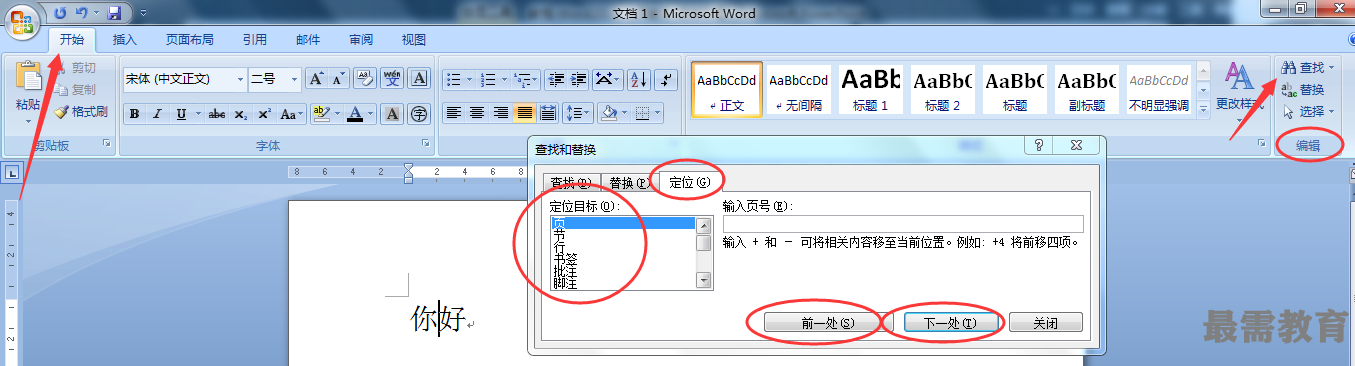Viewport: 1355px width, 366px height.
Task: Click the Clear Formatting eraser icon
Action: tap(365, 79)
